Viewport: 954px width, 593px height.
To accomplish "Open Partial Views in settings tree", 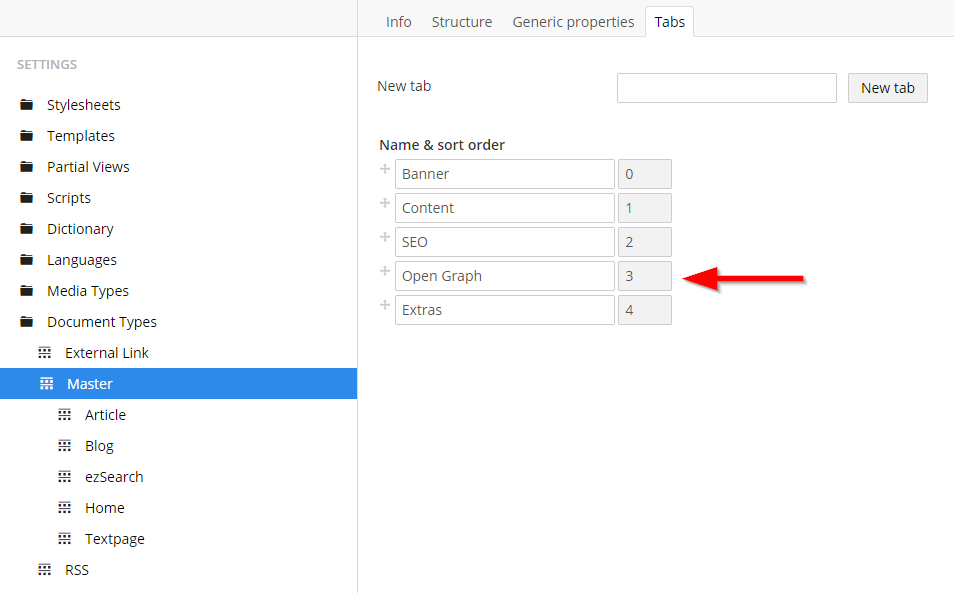I will coord(88,167).
